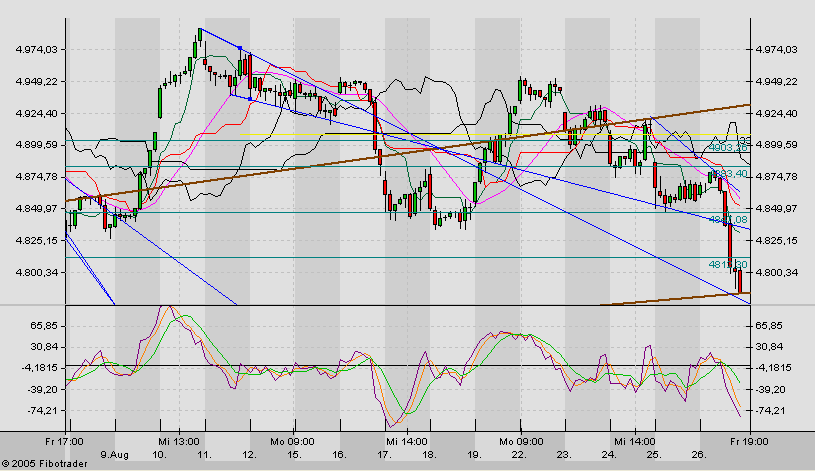Select the 23. date label
This screenshot has width=815, height=471.
point(564,455)
